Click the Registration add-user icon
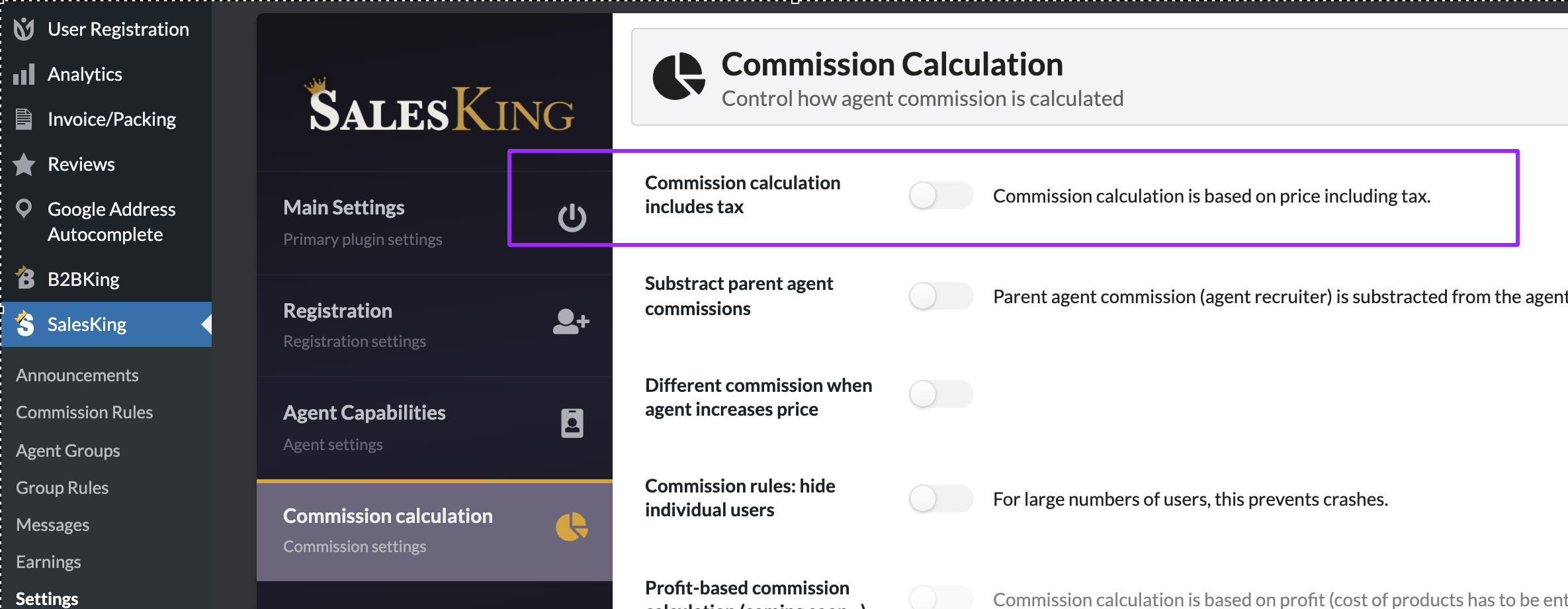The height and width of the screenshot is (609, 1568). (x=571, y=322)
